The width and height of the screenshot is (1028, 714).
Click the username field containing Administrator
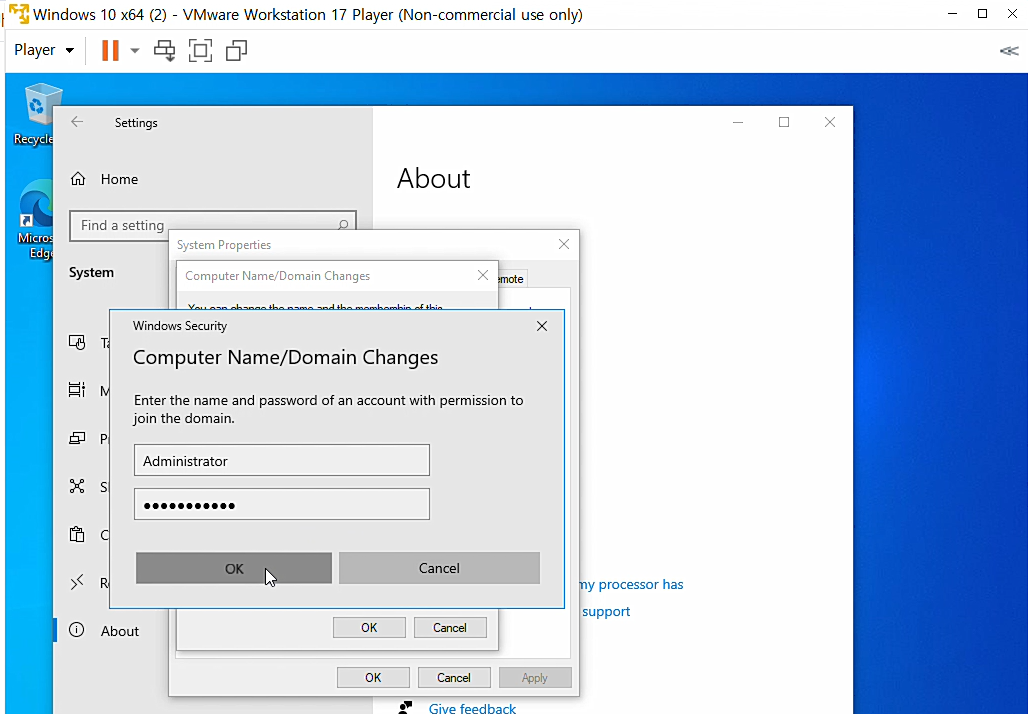(282, 460)
